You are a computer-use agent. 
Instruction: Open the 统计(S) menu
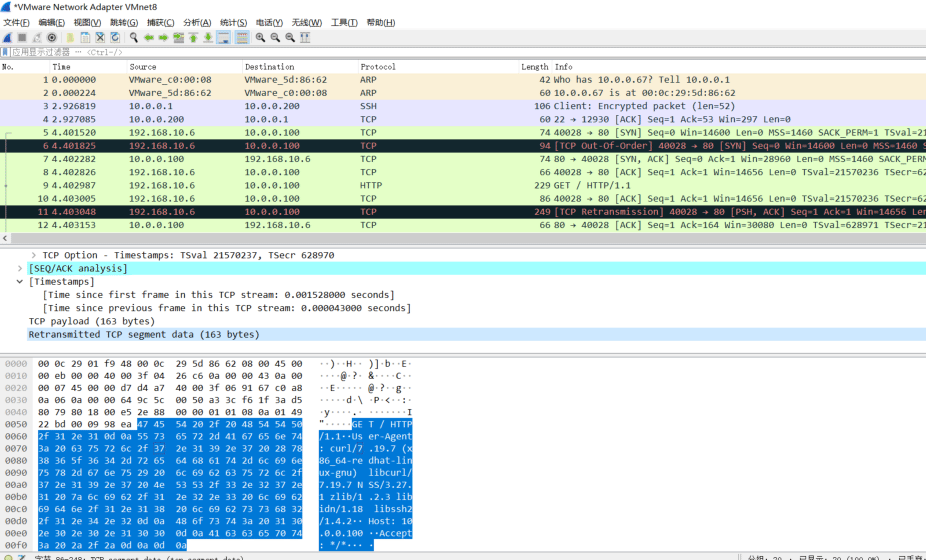233,22
